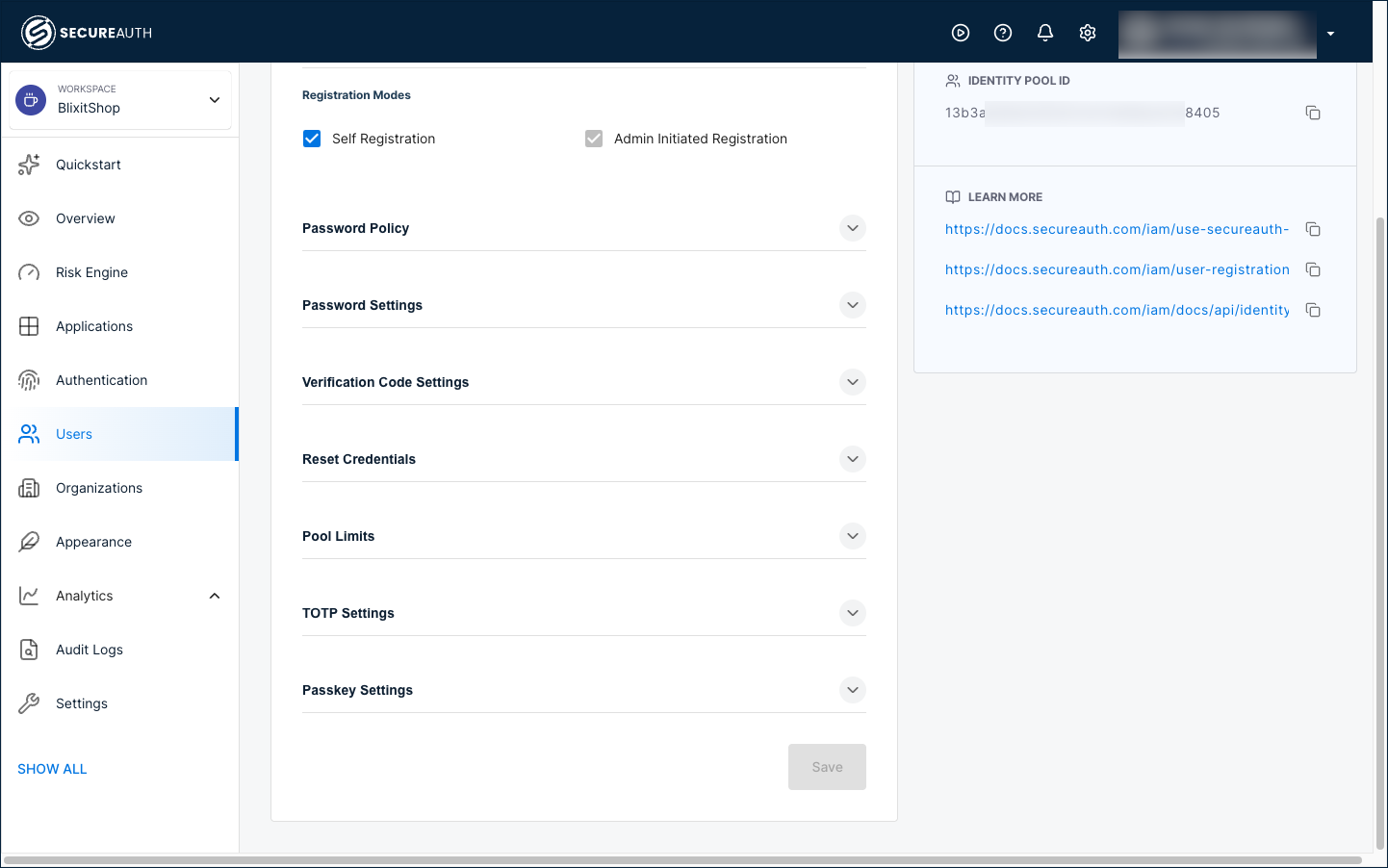Click the horizontal page scrollbar
The image size is (1388, 868).
(681, 860)
